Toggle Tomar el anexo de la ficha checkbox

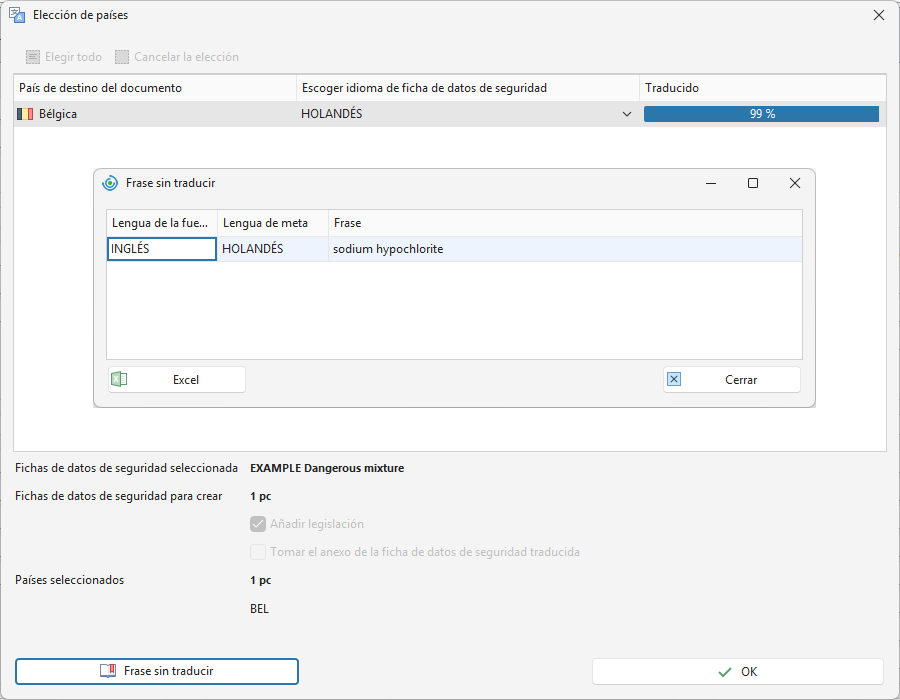(258, 552)
